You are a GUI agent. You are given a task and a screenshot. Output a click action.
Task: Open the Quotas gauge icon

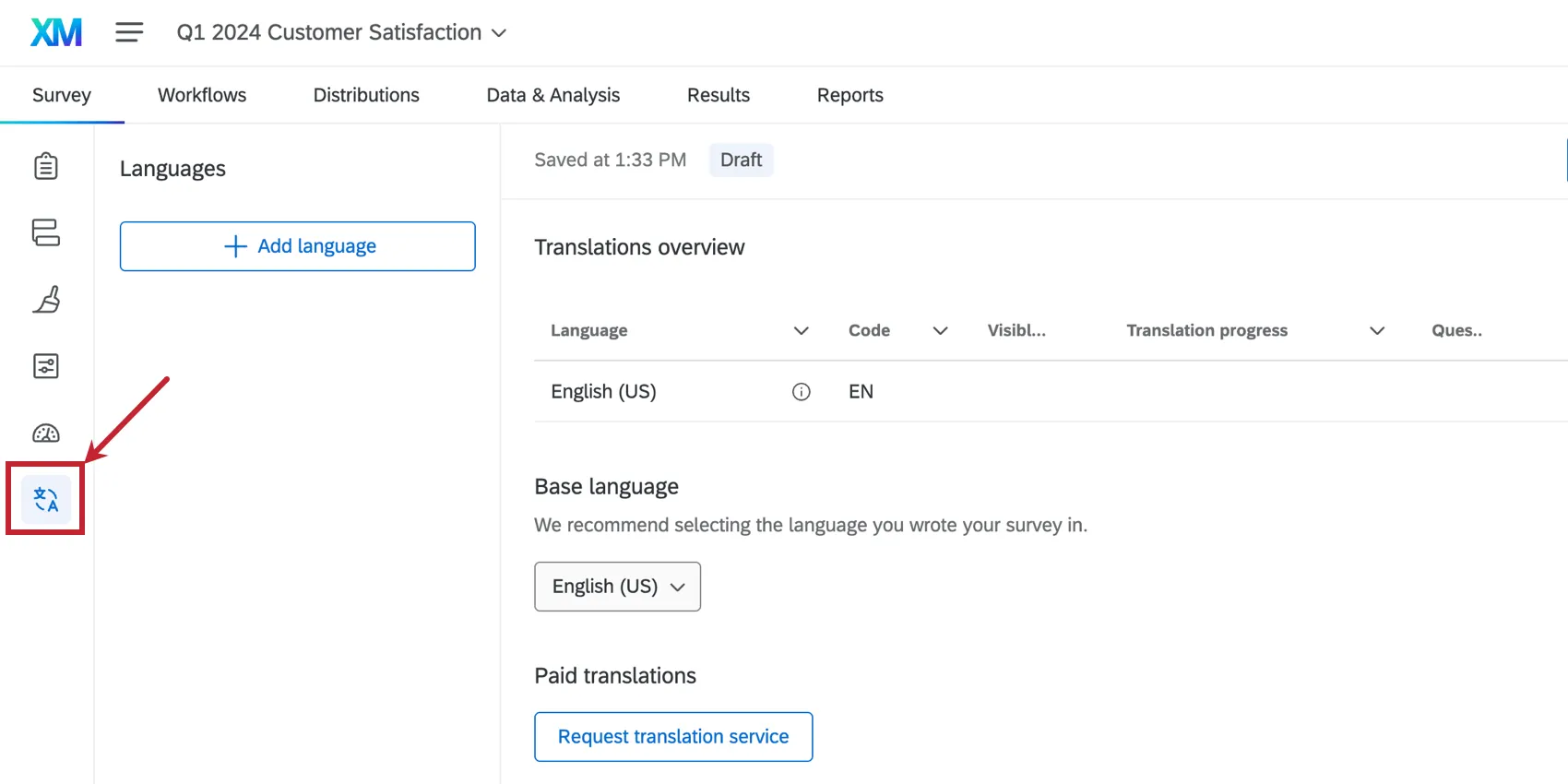click(x=46, y=433)
